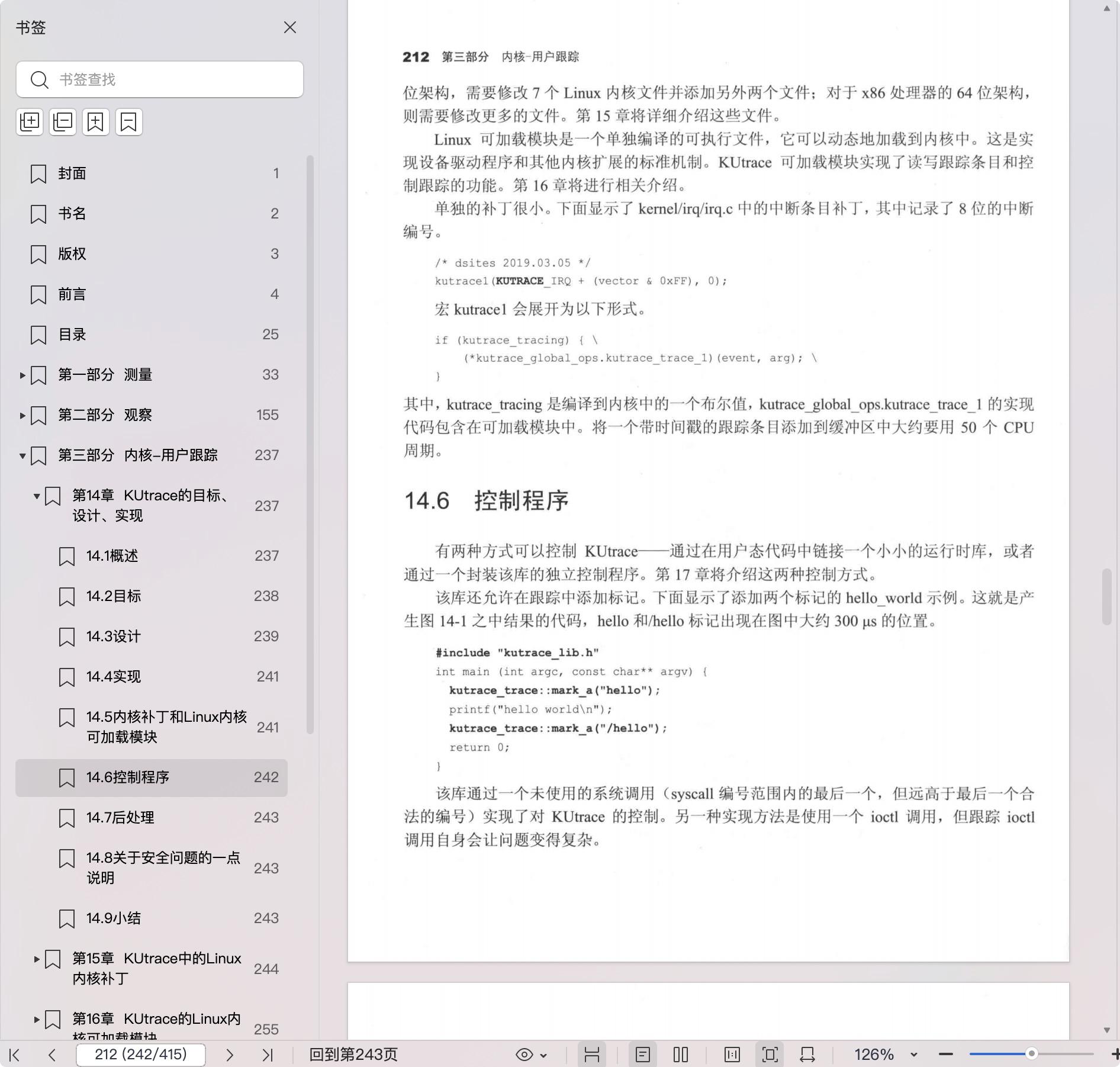Image resolution: width=1120 pixels, height=1067 pixels.
Task: Go to the previous page
Action: (52, 1055)
